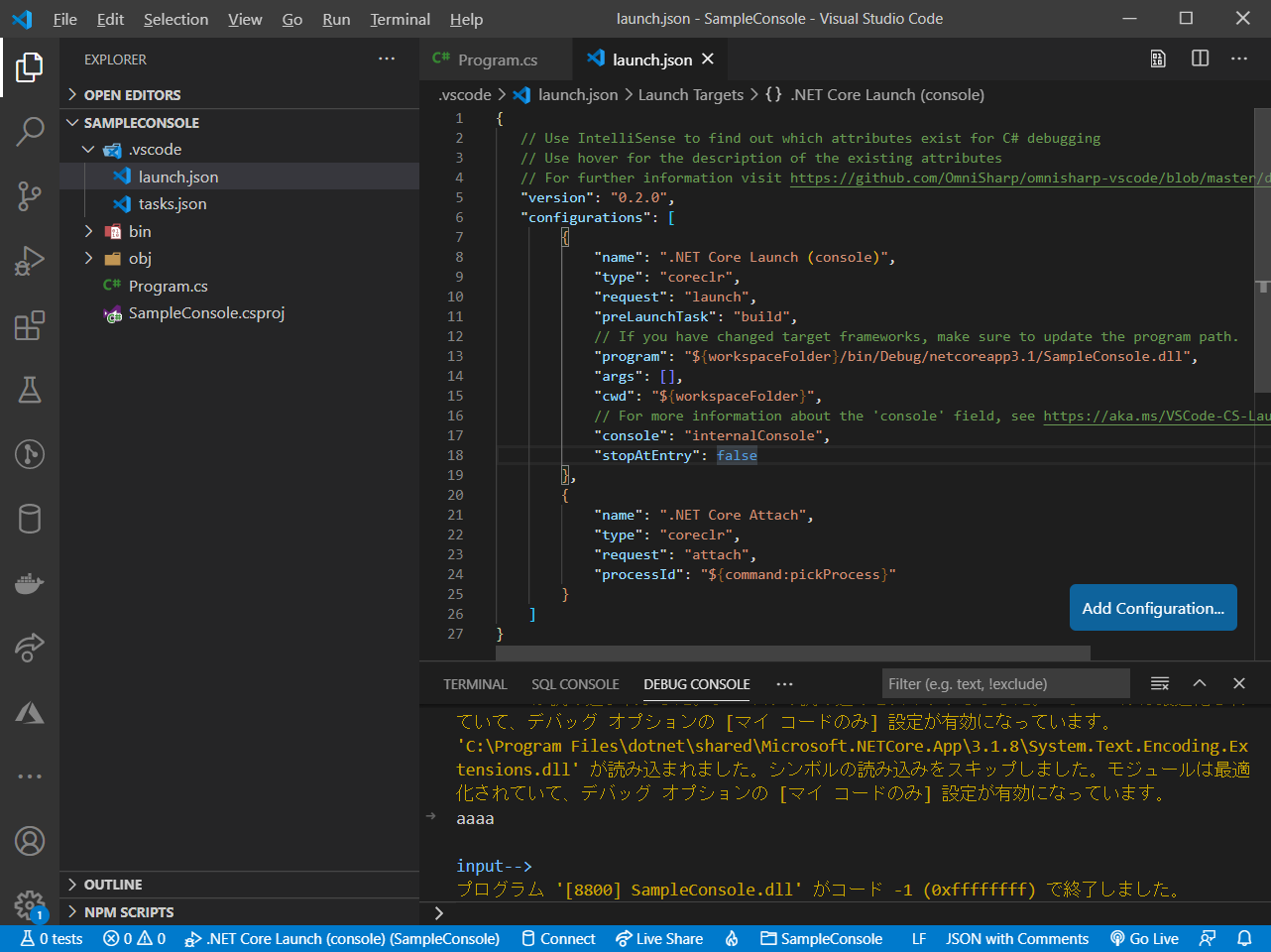Clear the debug console output
This screenshot has height=952, width=1271.
point(1160,683)
